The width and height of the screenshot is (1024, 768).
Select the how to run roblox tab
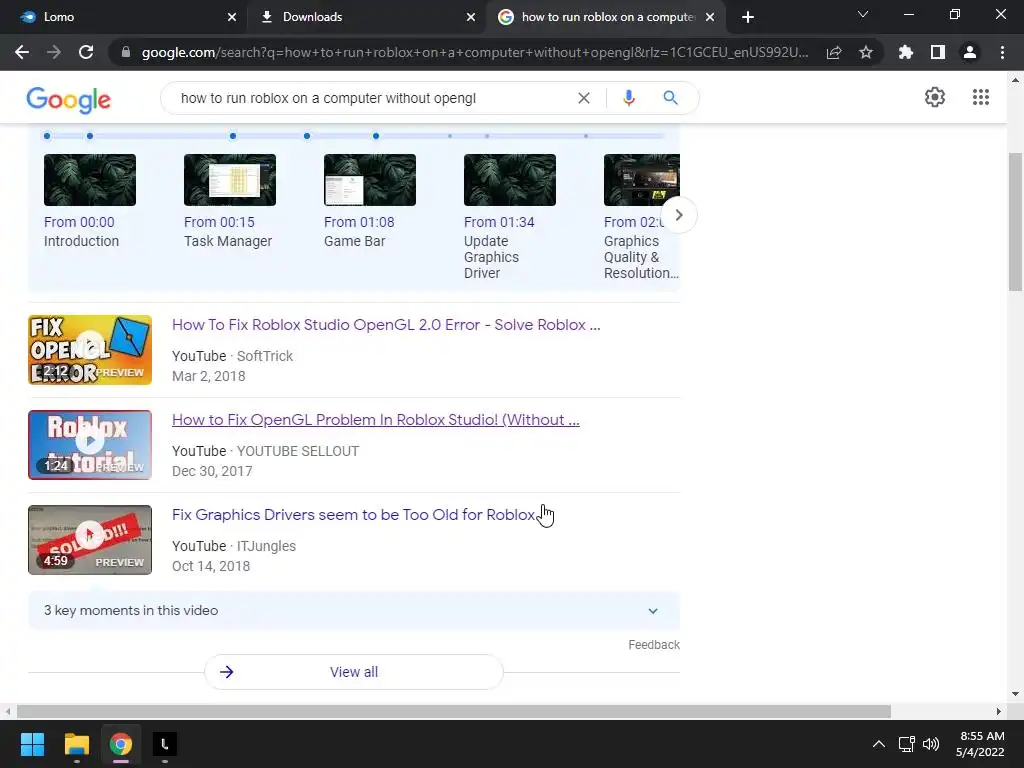[606, 17]
